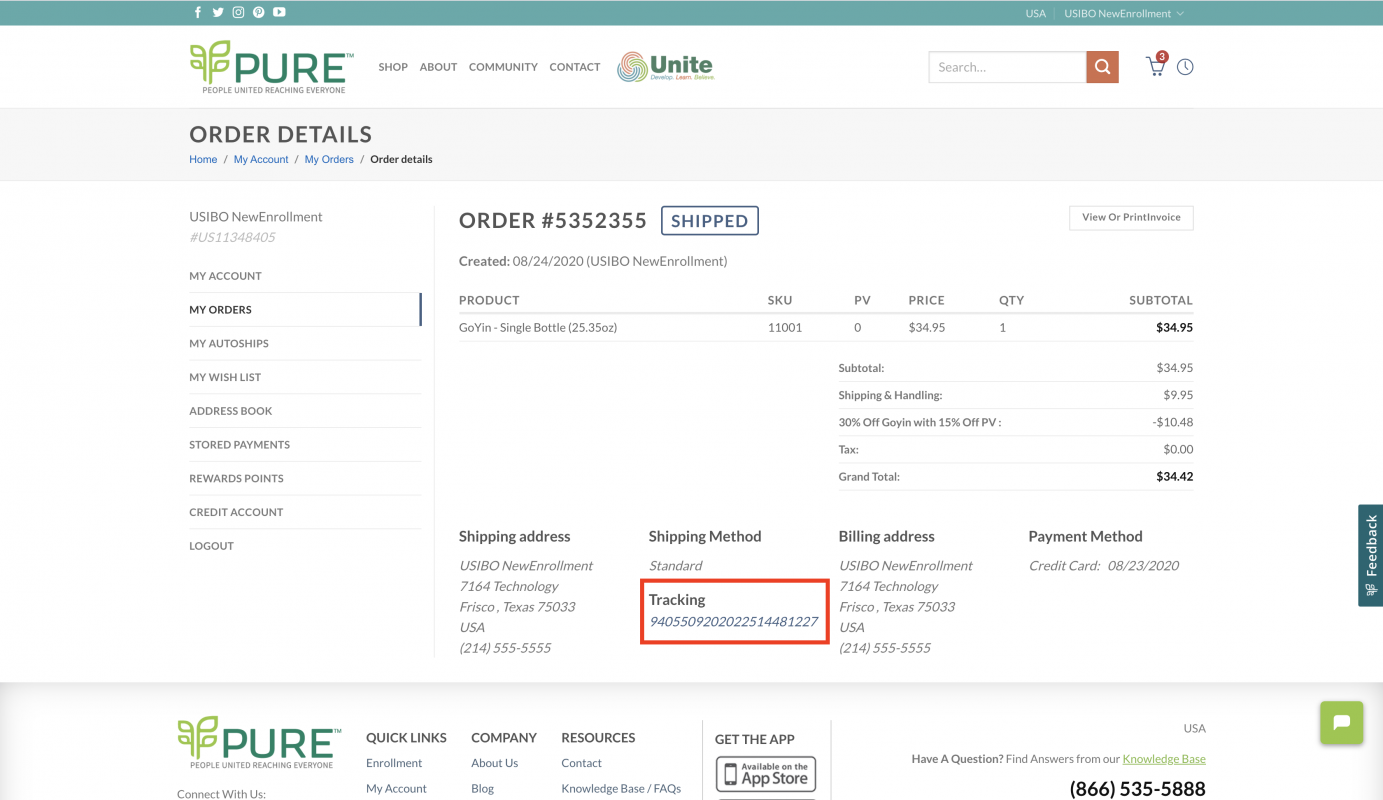Focus the Search input field
Viewport: 1383px width, 800px height.
[1007, 67]
